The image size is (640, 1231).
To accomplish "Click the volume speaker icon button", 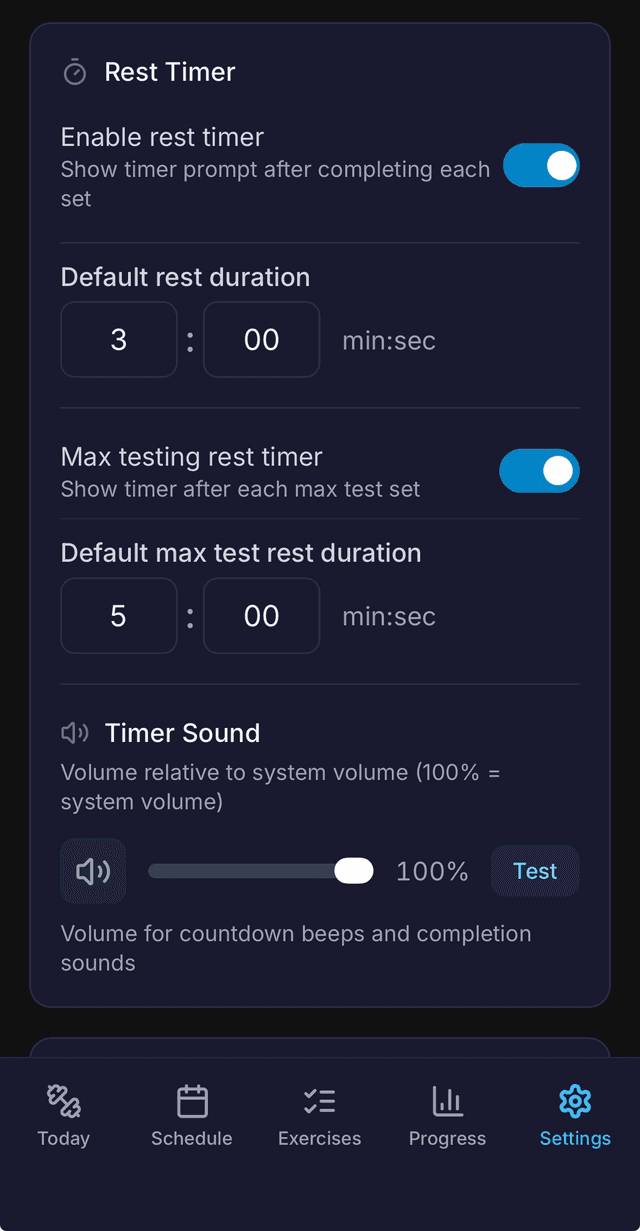I will (x=92, y=870).
